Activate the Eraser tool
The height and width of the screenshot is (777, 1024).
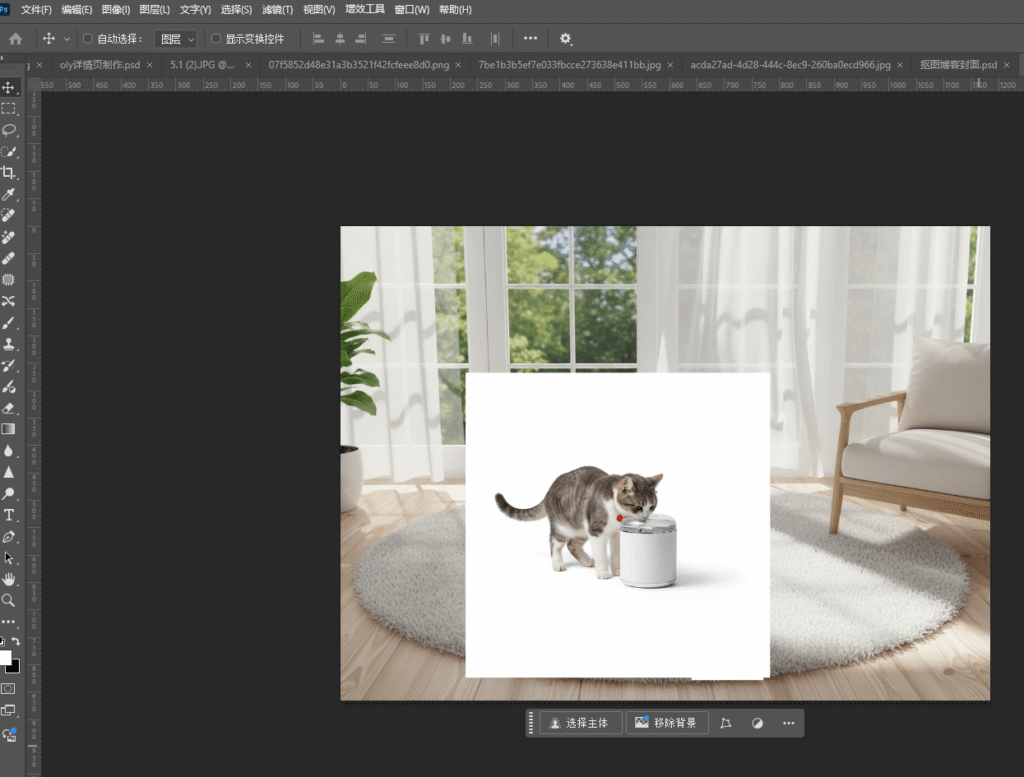pos(9,408)
